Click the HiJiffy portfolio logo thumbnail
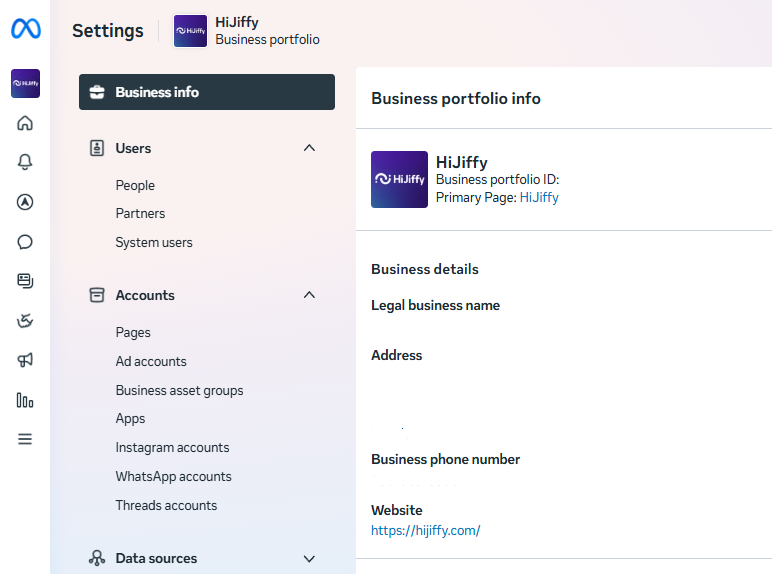This screenshot has width=772, height=574. coord(399,179)
